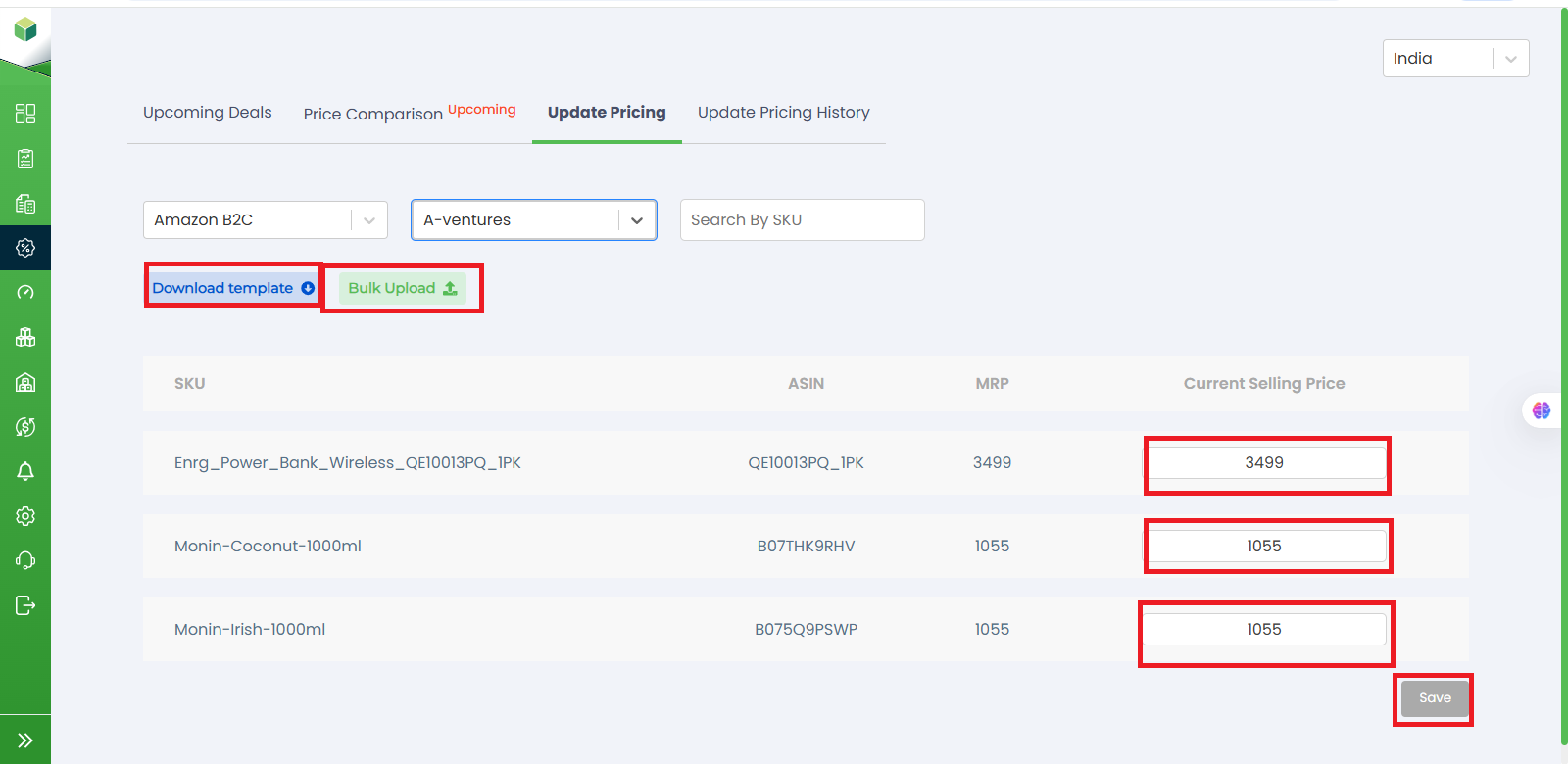Open the speedometer gauge icon in sidebar

coord(25,292)
